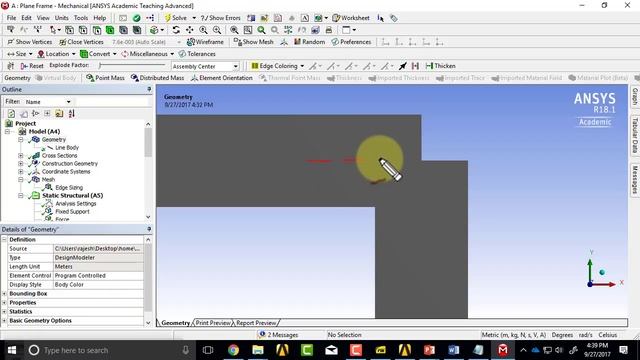Image resolution: width=640 pixels, height=360 pixels.
Task: Open the Tabular Data side tab
Action: (635, 135)
